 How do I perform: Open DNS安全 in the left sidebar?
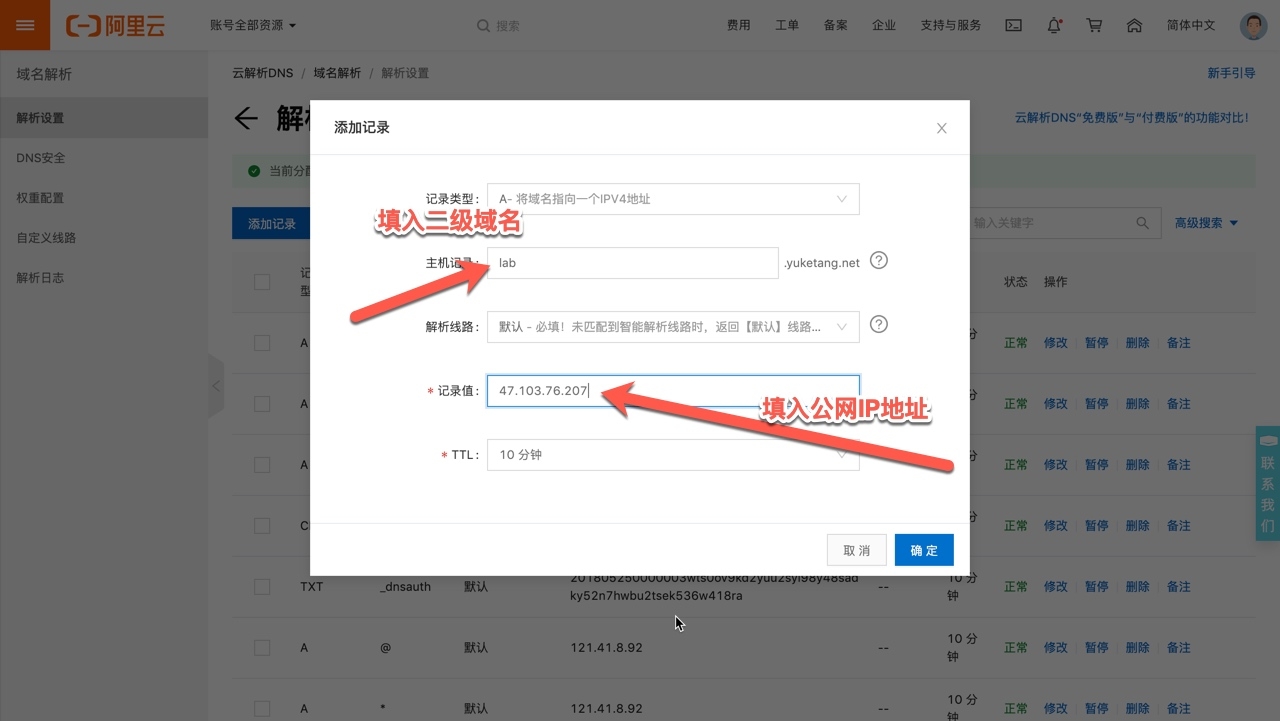point(41,158)
